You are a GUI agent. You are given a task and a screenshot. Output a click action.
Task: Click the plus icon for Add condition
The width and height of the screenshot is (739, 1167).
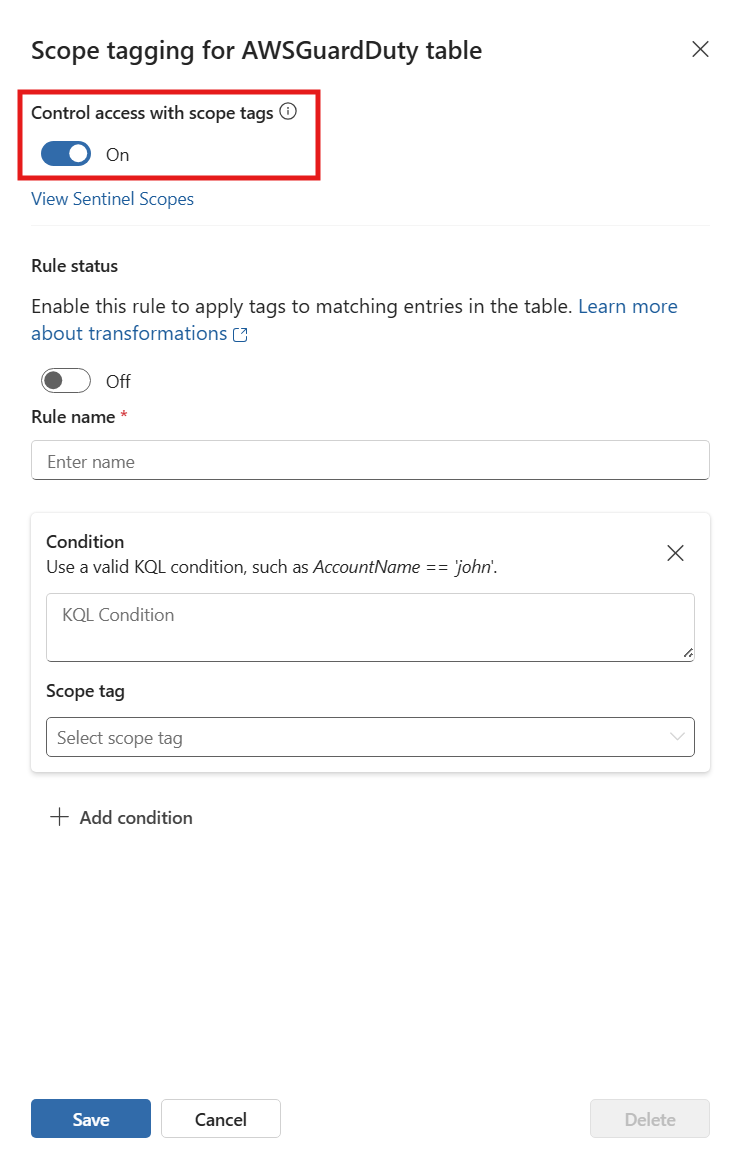coord(60,816)
